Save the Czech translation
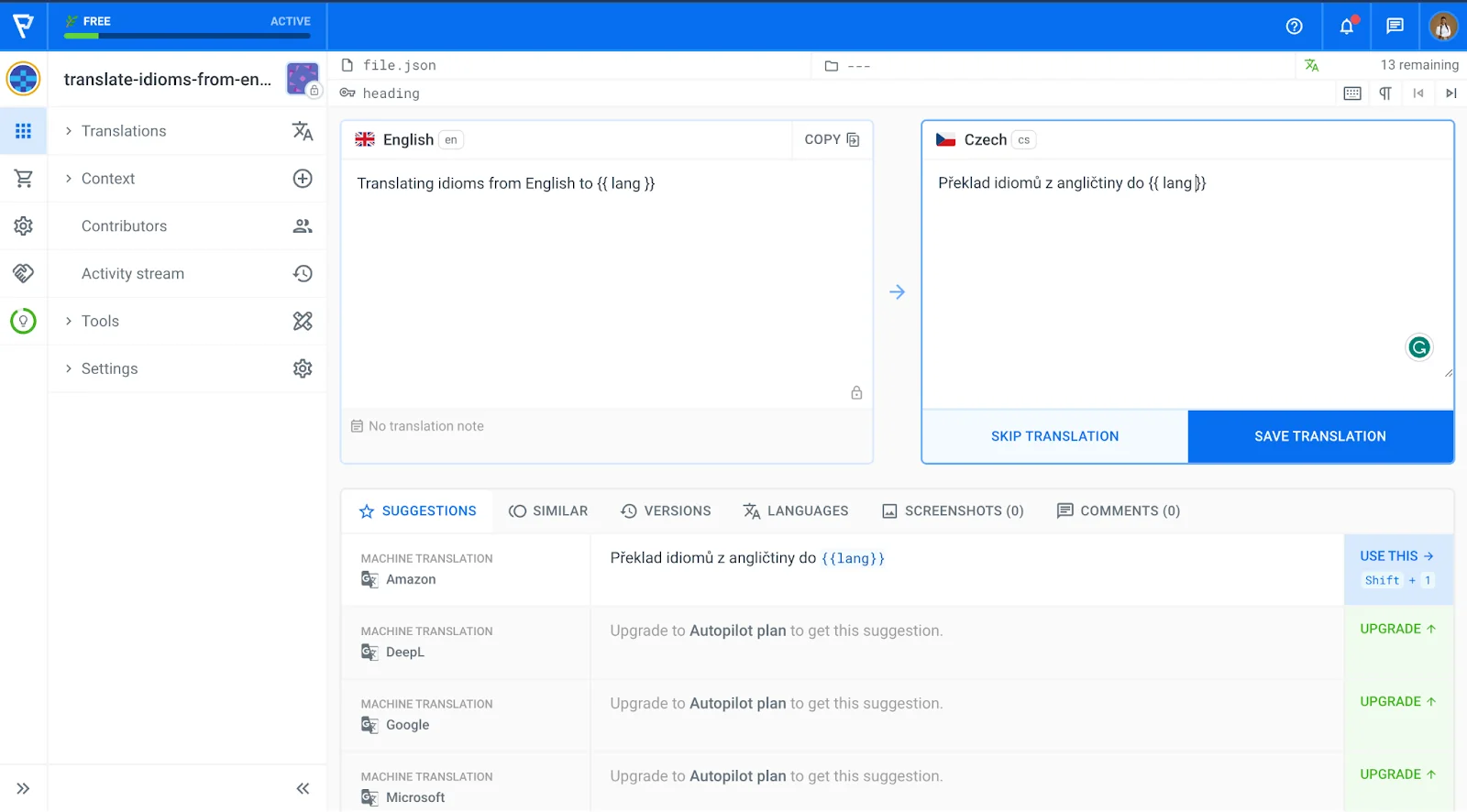The width and height of the screenshot is (1467, 812). [1319, 436]
